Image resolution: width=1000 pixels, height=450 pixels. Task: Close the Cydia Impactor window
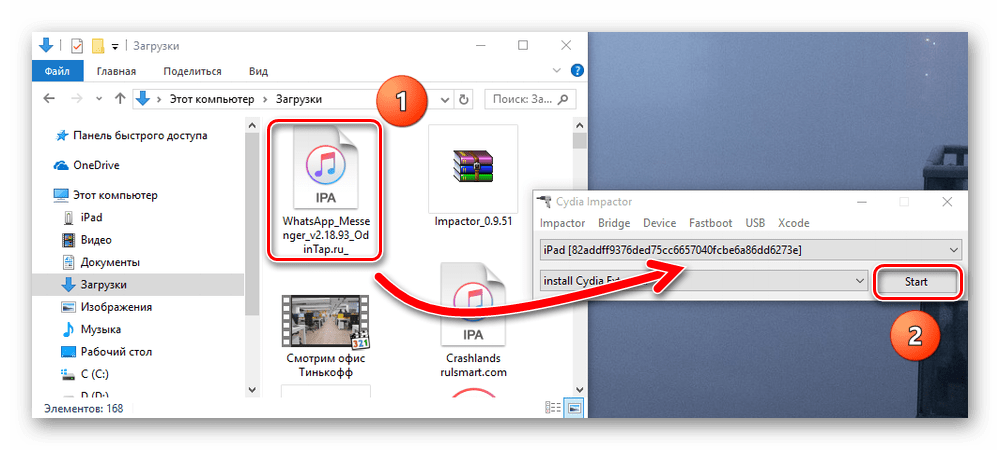947,202
